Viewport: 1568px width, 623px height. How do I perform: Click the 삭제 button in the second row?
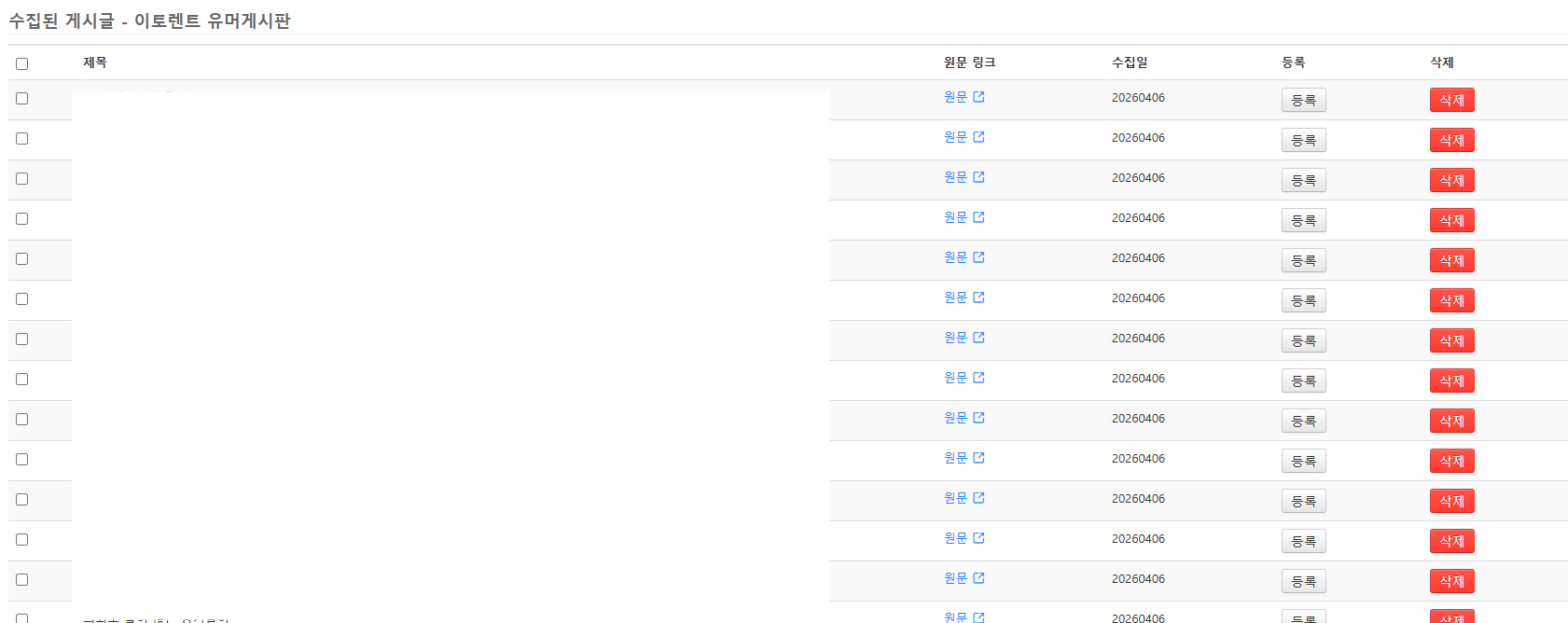tap(1451, 140)
